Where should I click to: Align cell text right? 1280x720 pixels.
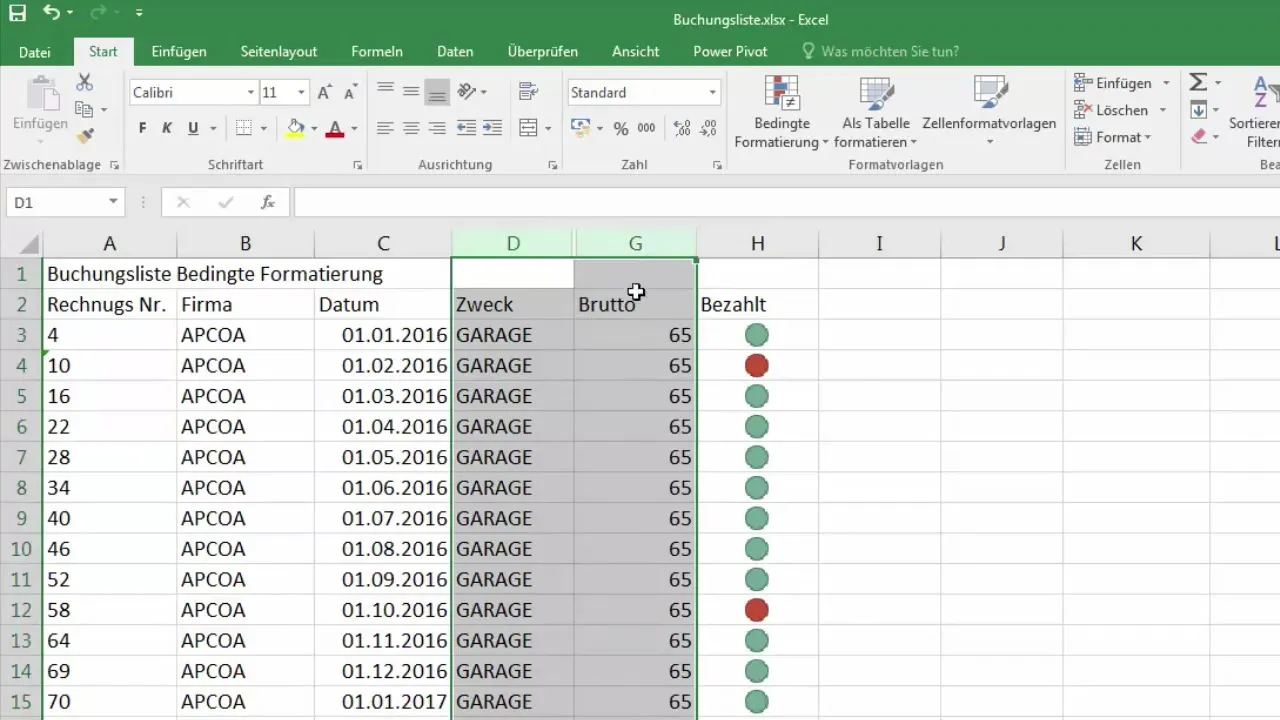(437, 128)
